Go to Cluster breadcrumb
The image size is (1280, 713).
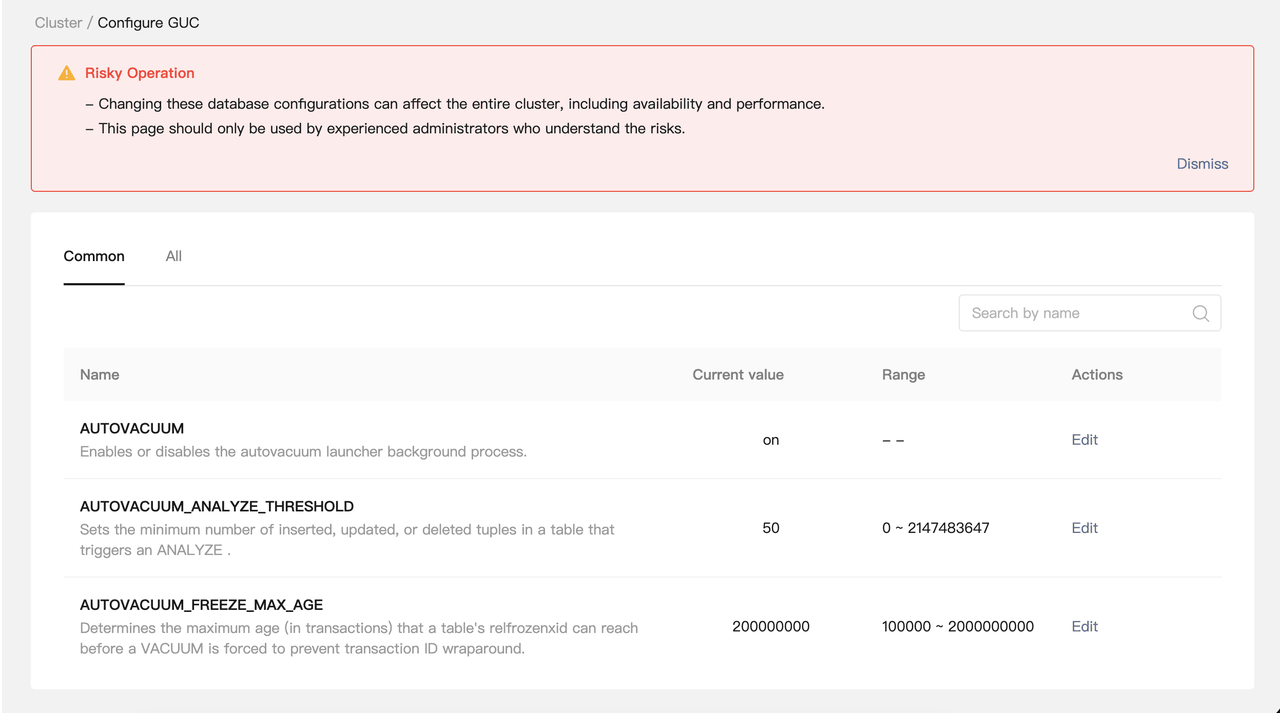click(58, 22)
